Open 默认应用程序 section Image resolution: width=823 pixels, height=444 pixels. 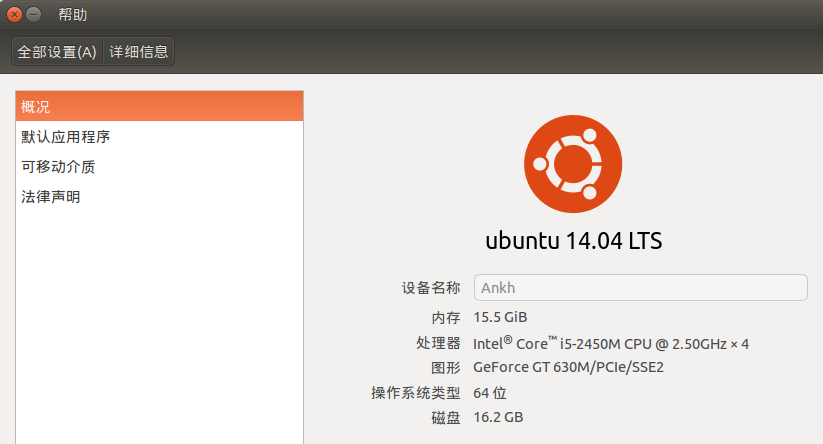[x=160, y=137]
